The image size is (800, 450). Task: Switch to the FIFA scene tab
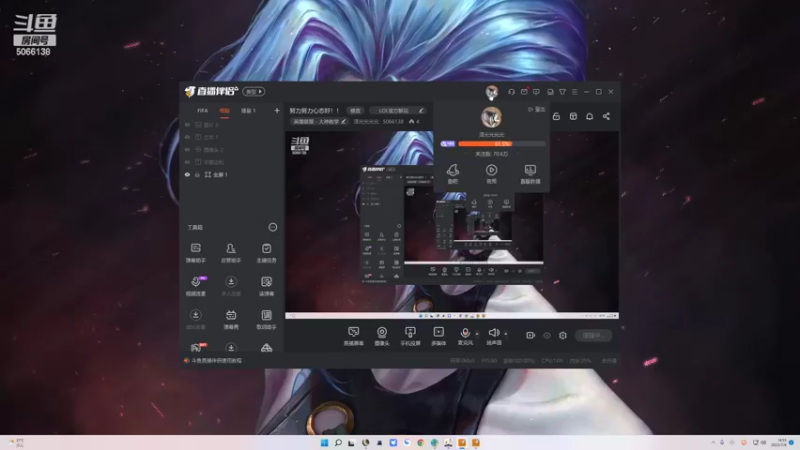[x=203, y=111]
